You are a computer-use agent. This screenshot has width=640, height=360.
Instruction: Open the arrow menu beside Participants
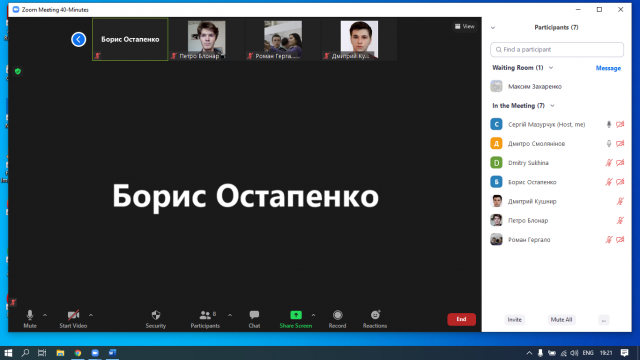pos(230,315)
